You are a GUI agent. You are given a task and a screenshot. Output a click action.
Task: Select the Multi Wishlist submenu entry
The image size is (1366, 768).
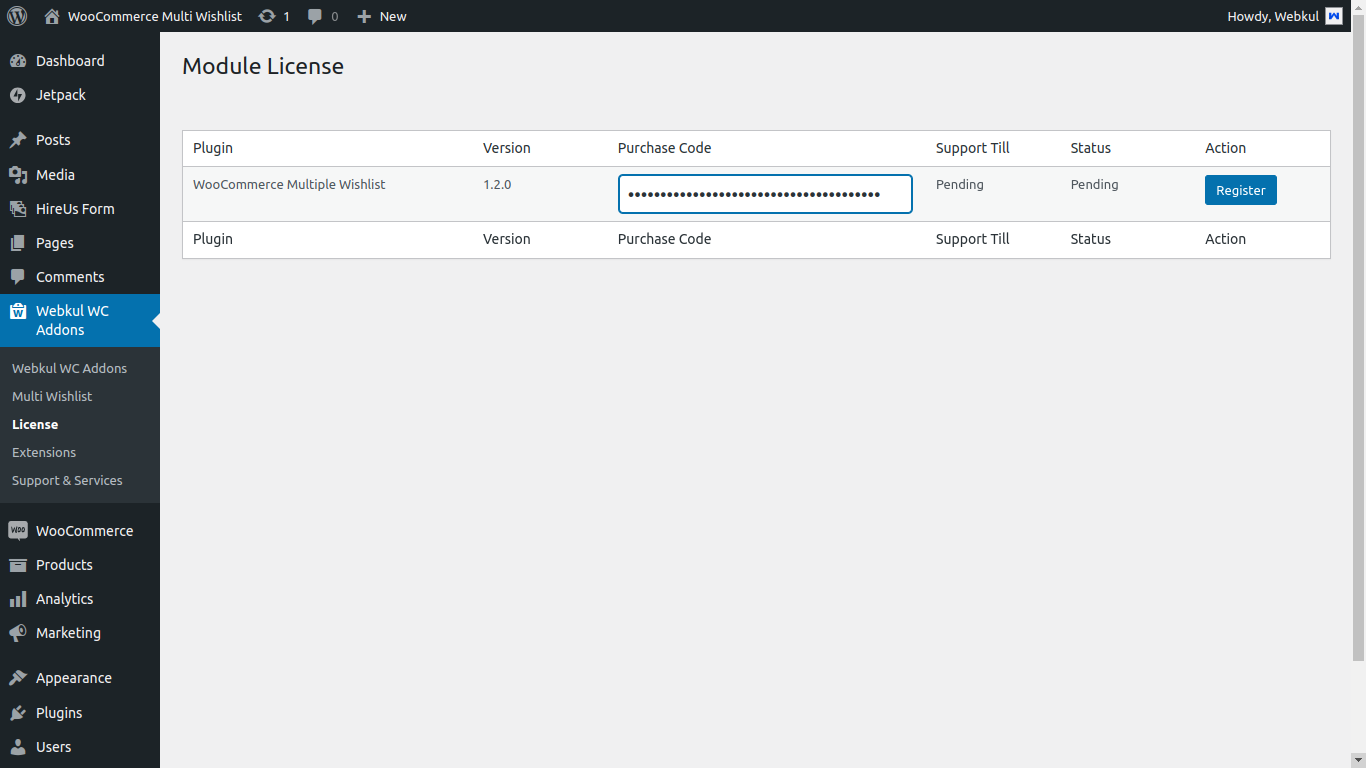[x=52, y=396]
